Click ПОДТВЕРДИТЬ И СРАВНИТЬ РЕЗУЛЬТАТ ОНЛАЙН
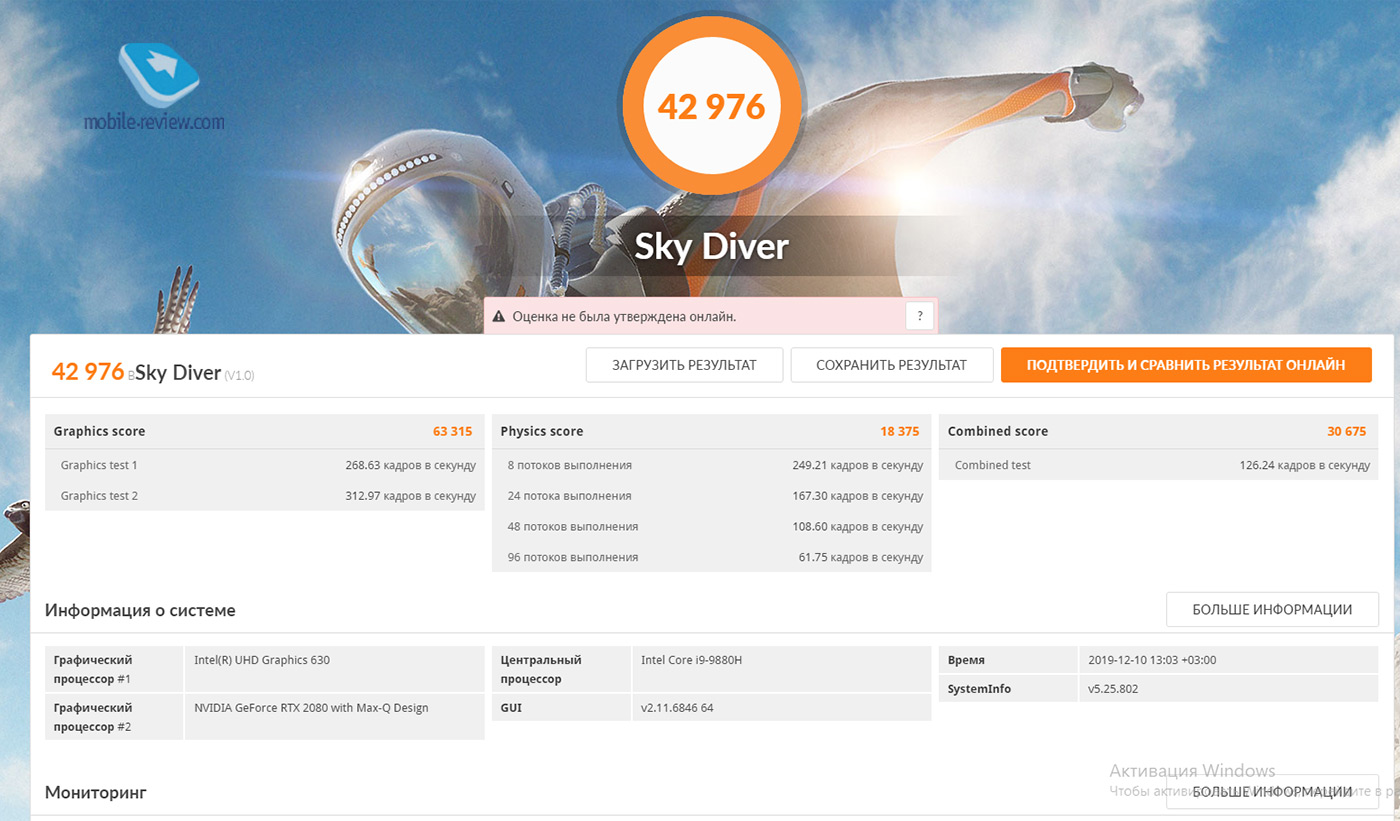This screenshot has height=821, width=1400. tap(1185, 365)
